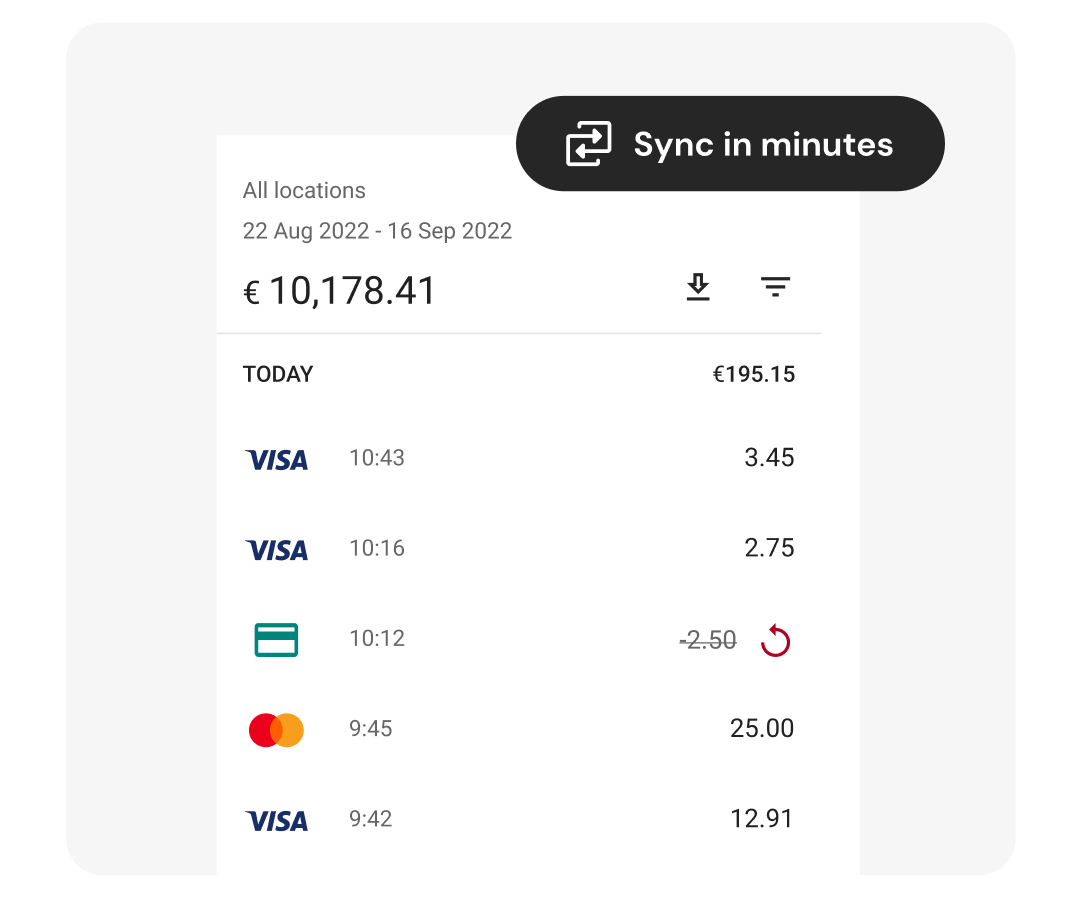Click the Sync in minutes badge
1080x897 pixels.
click(729, 143)
